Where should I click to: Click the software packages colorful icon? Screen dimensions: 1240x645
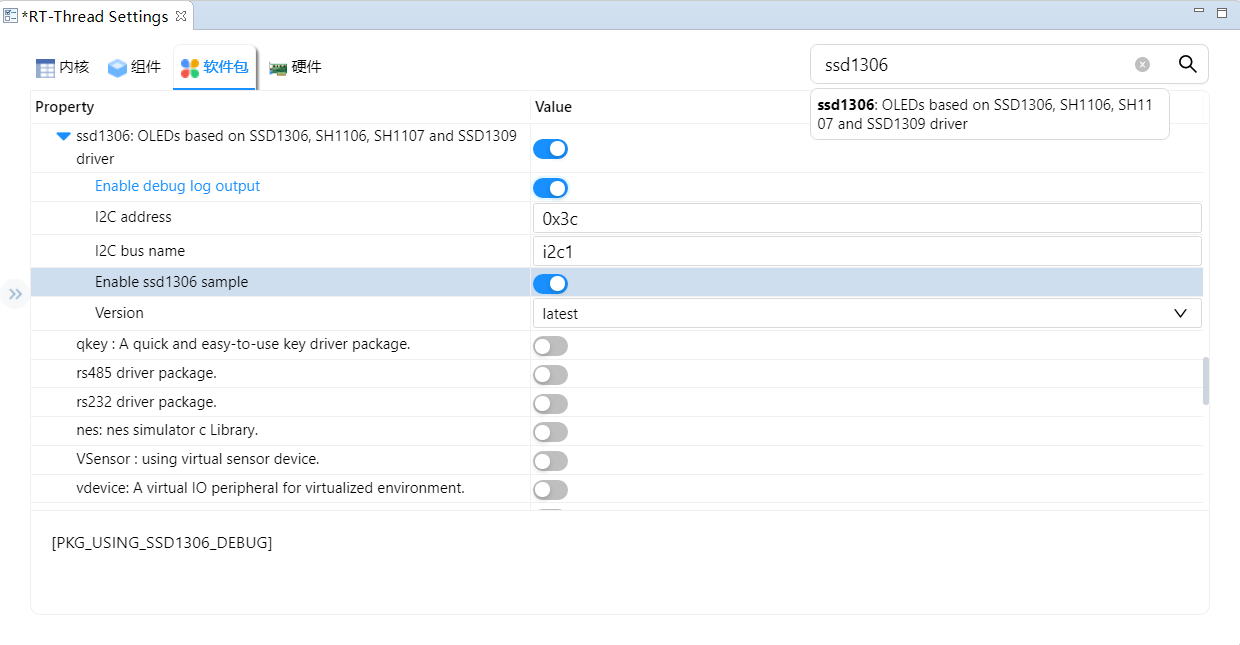190,68
